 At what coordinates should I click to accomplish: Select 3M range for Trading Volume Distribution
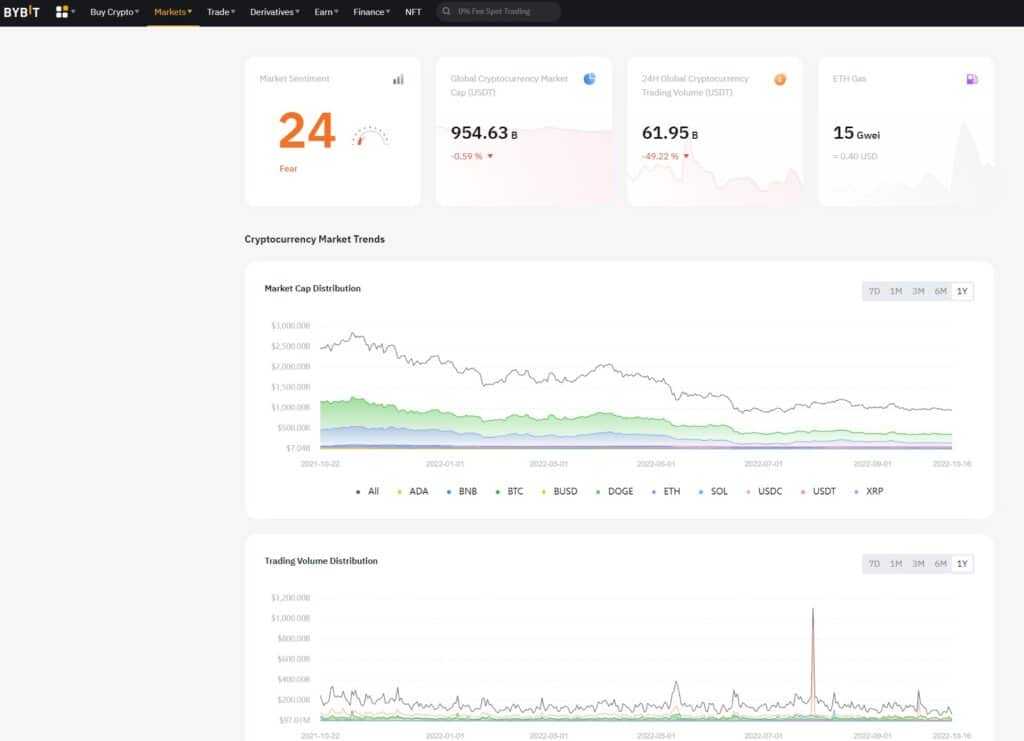tap(918, 563)
